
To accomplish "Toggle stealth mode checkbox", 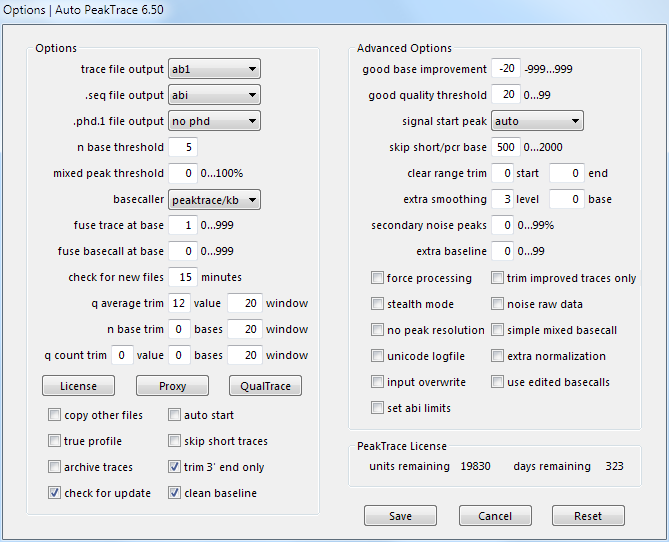I will (377, 304).
